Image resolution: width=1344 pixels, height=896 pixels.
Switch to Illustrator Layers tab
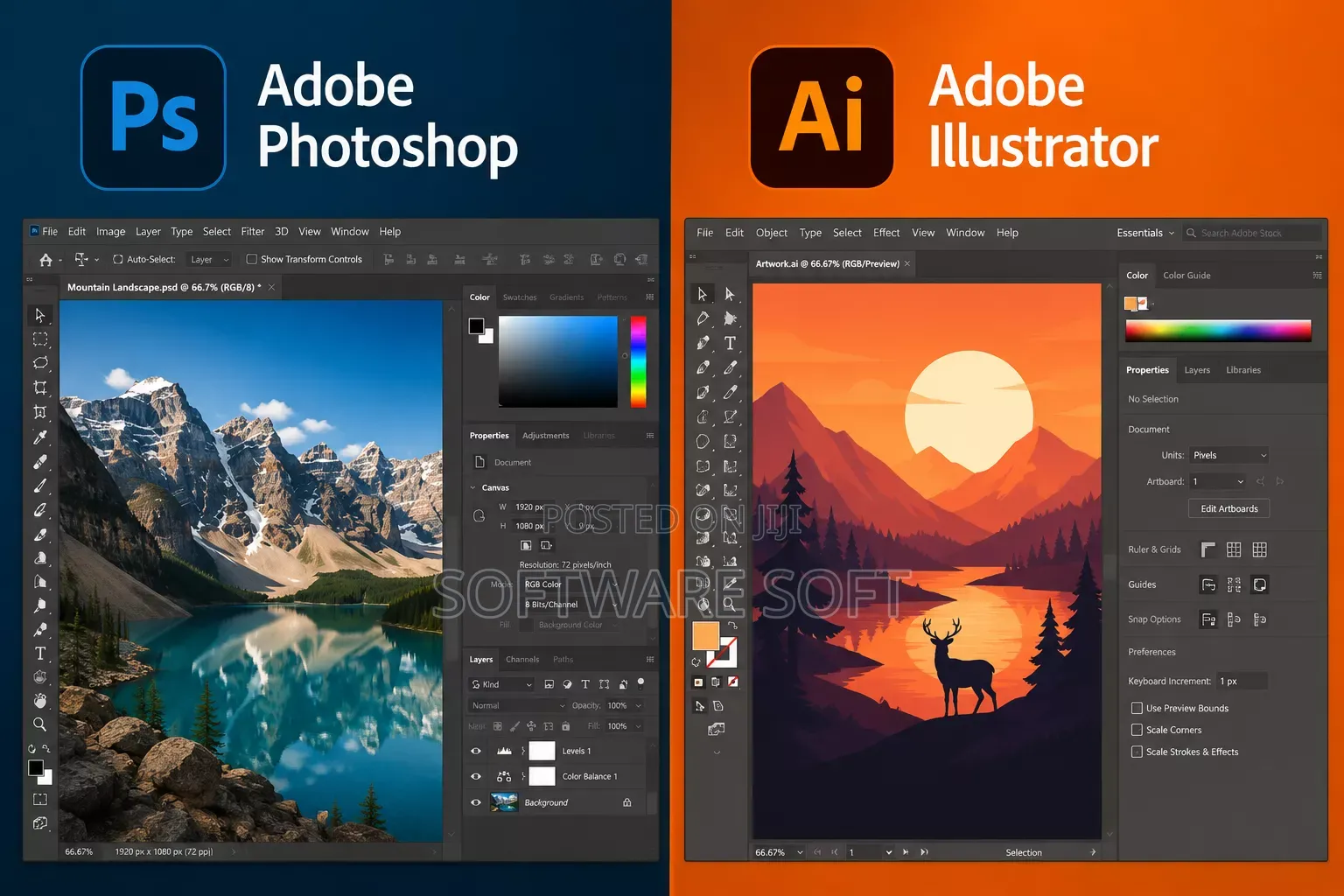point(1197,370)
